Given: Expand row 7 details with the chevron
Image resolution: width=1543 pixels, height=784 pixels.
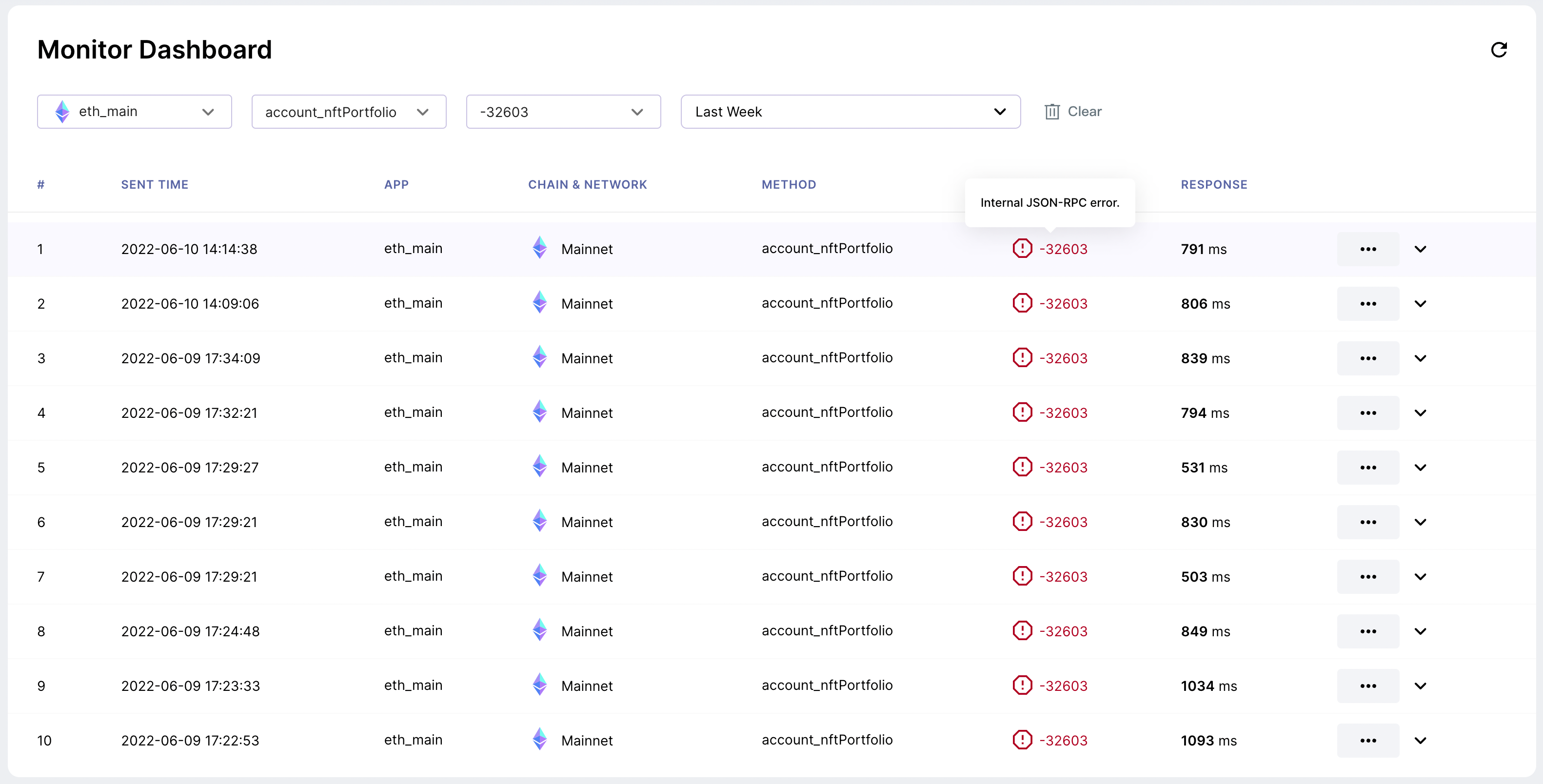Looking at the screenshot, I should tap(1420, 576).
